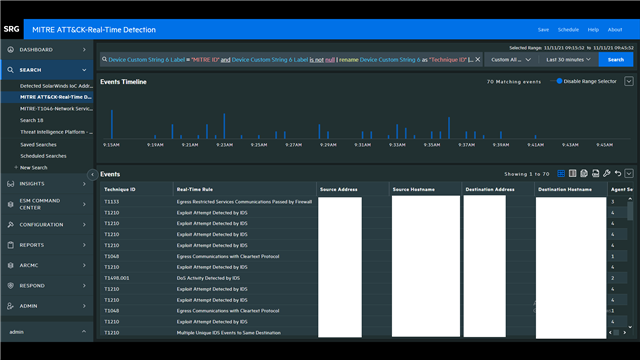Collapse the sidebar with the arrow button

(92, 175)
